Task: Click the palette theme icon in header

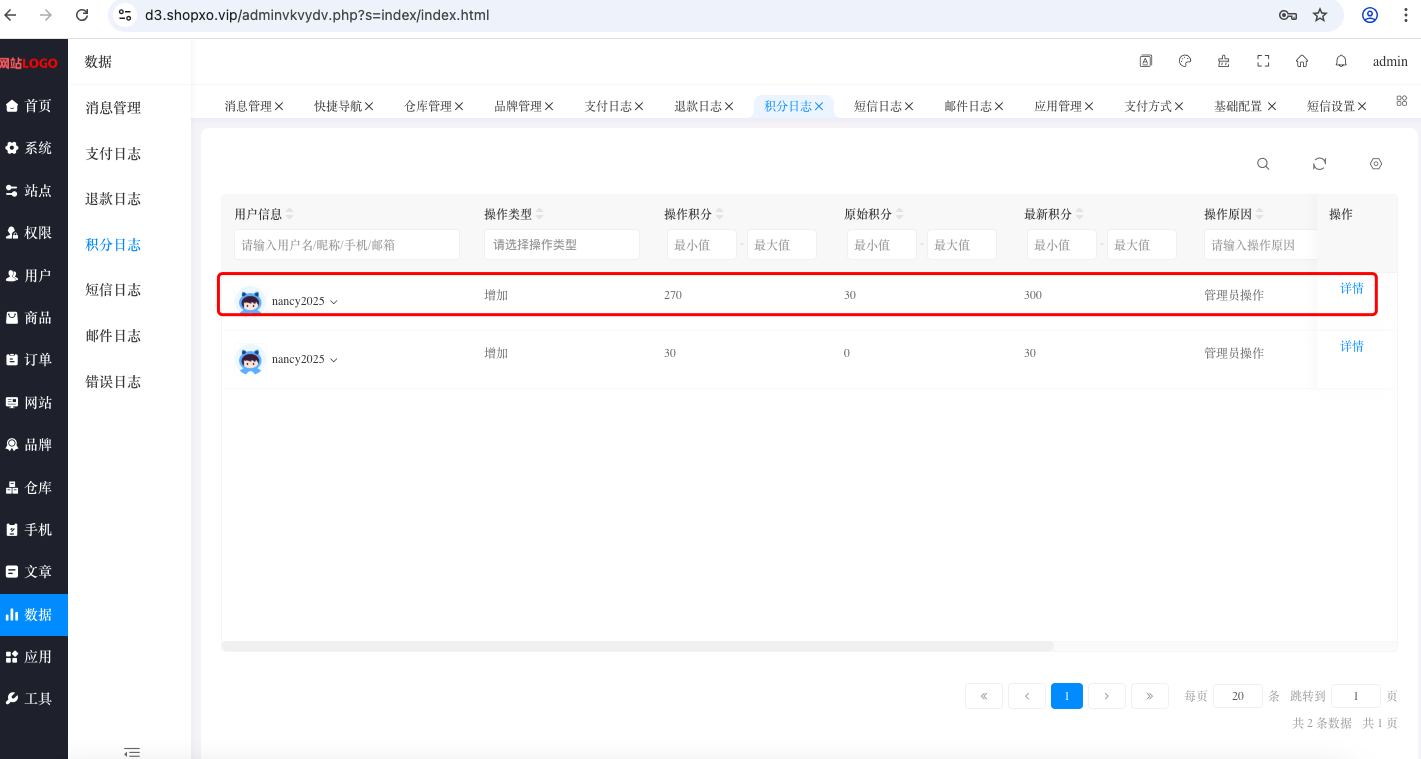Action: 1185,61
